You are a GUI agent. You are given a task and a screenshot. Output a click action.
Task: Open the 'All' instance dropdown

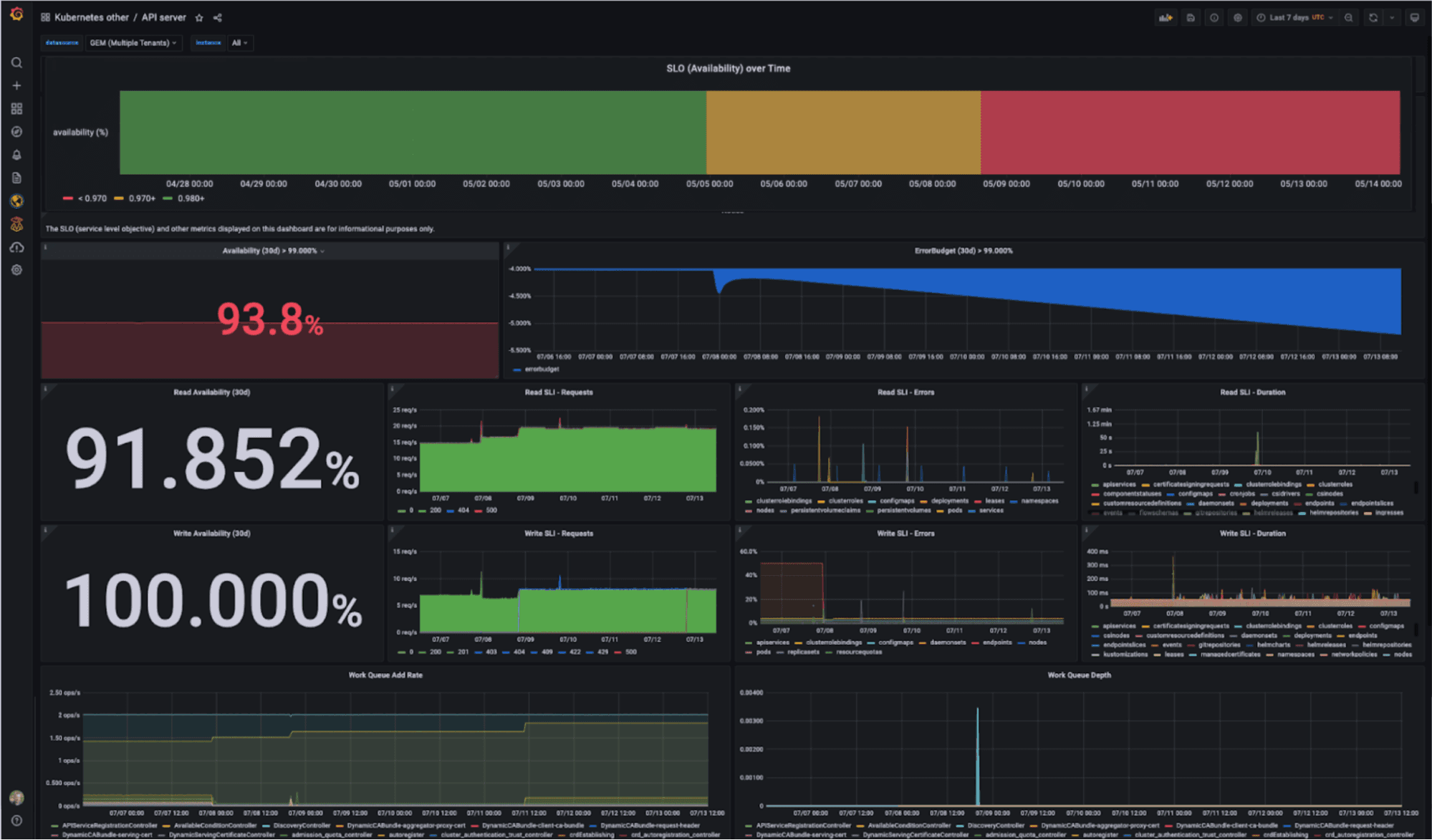pos(239,43)
